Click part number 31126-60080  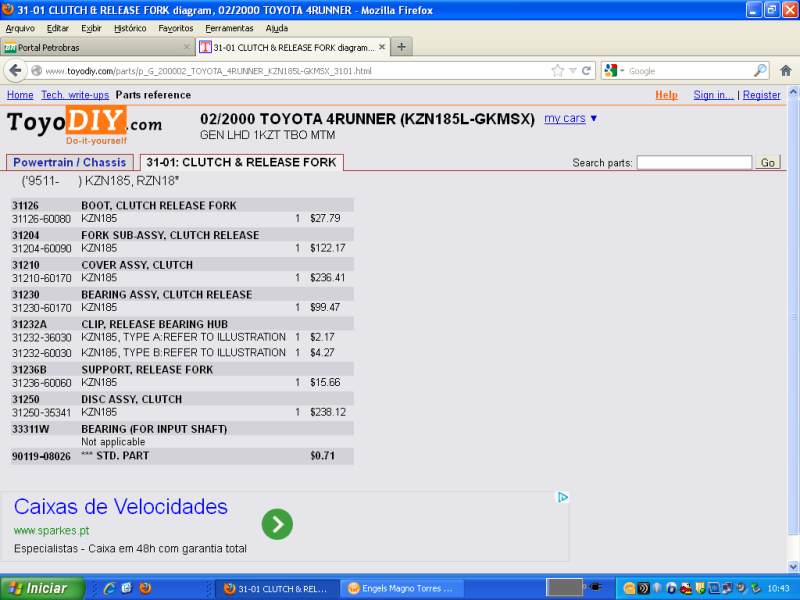tap(41, 219)
